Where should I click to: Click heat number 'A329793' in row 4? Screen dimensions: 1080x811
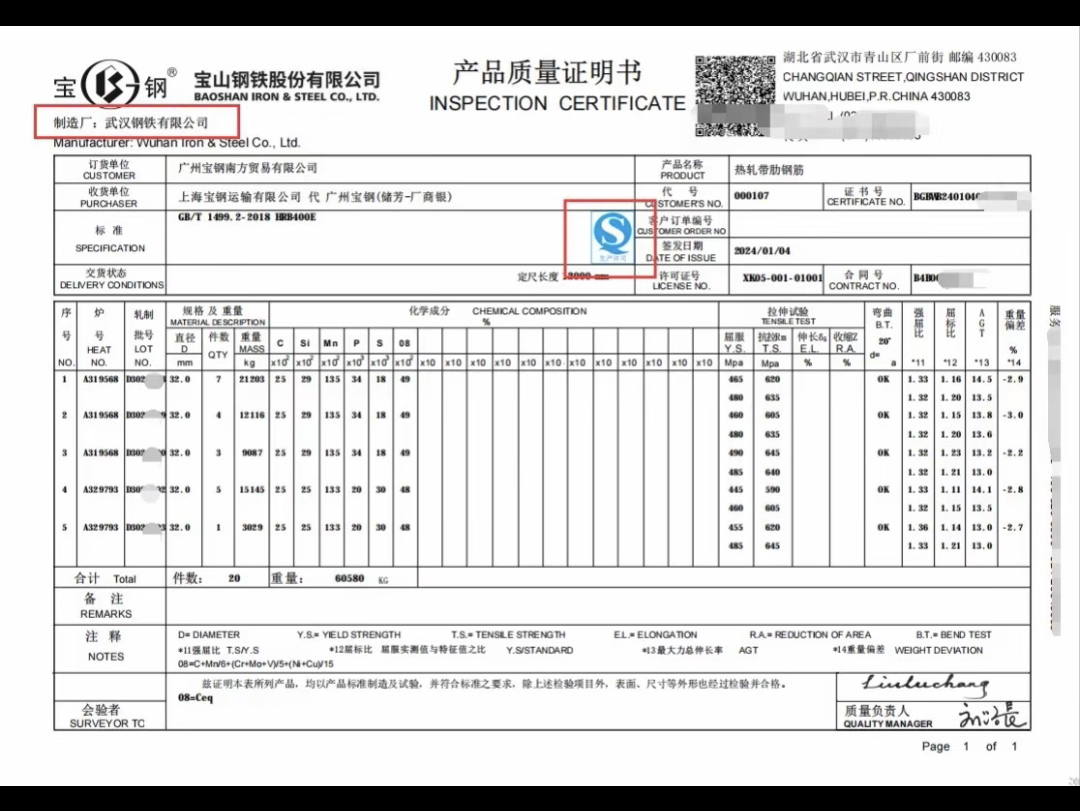click(101, 490)
